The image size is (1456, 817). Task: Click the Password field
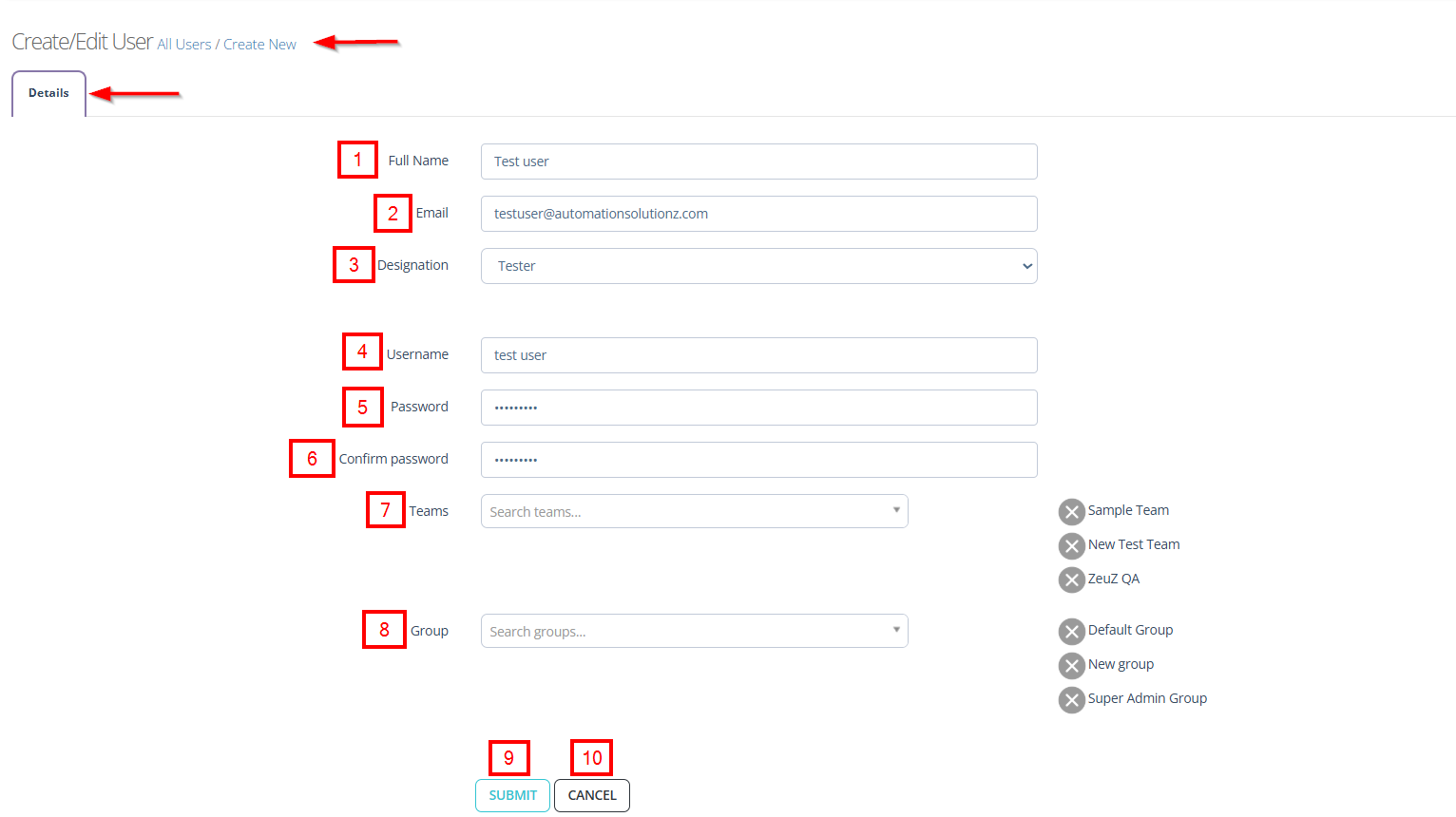tap(758, 408)
